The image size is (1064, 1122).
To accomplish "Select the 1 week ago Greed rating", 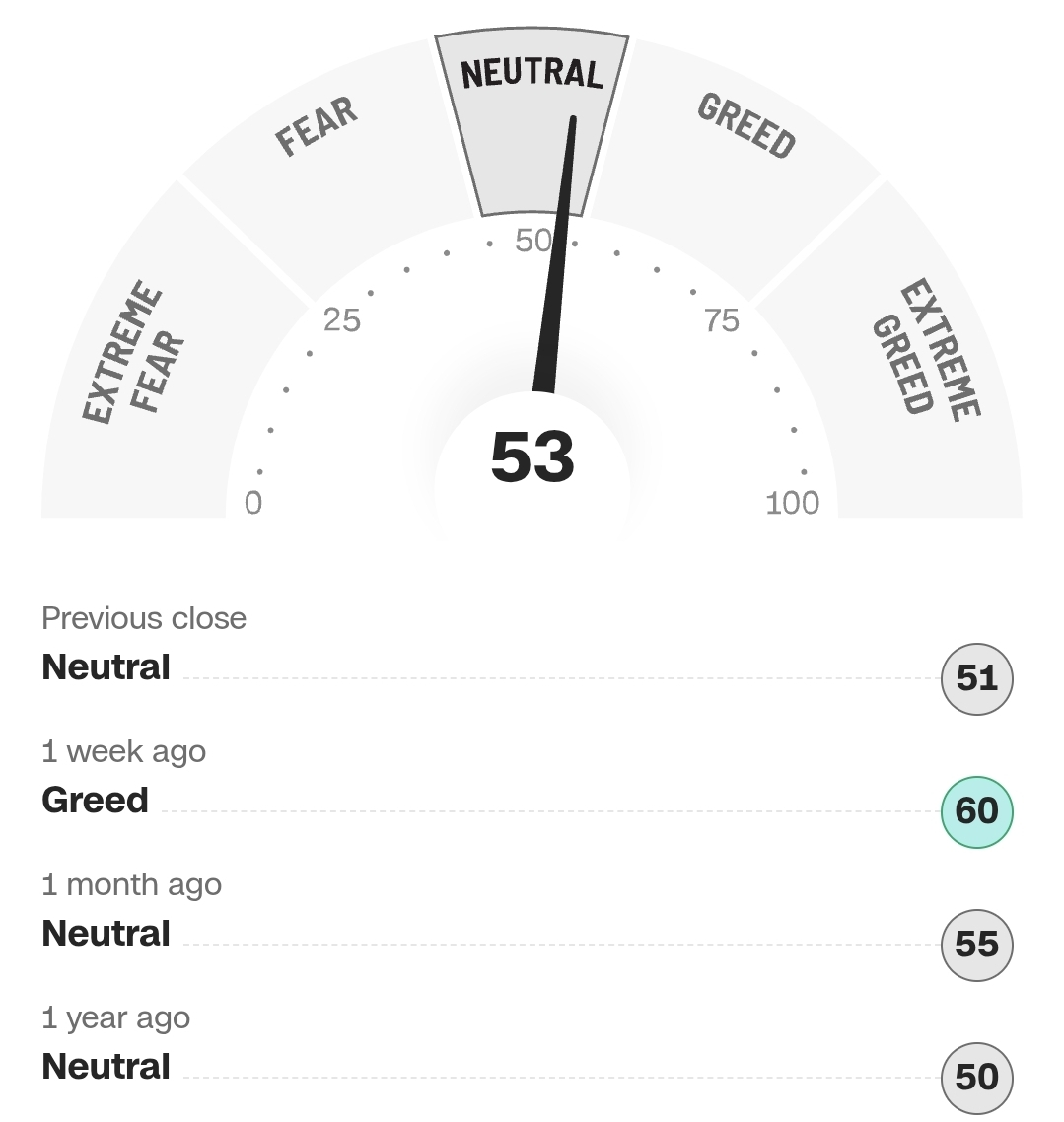I will tap(96, 800).
